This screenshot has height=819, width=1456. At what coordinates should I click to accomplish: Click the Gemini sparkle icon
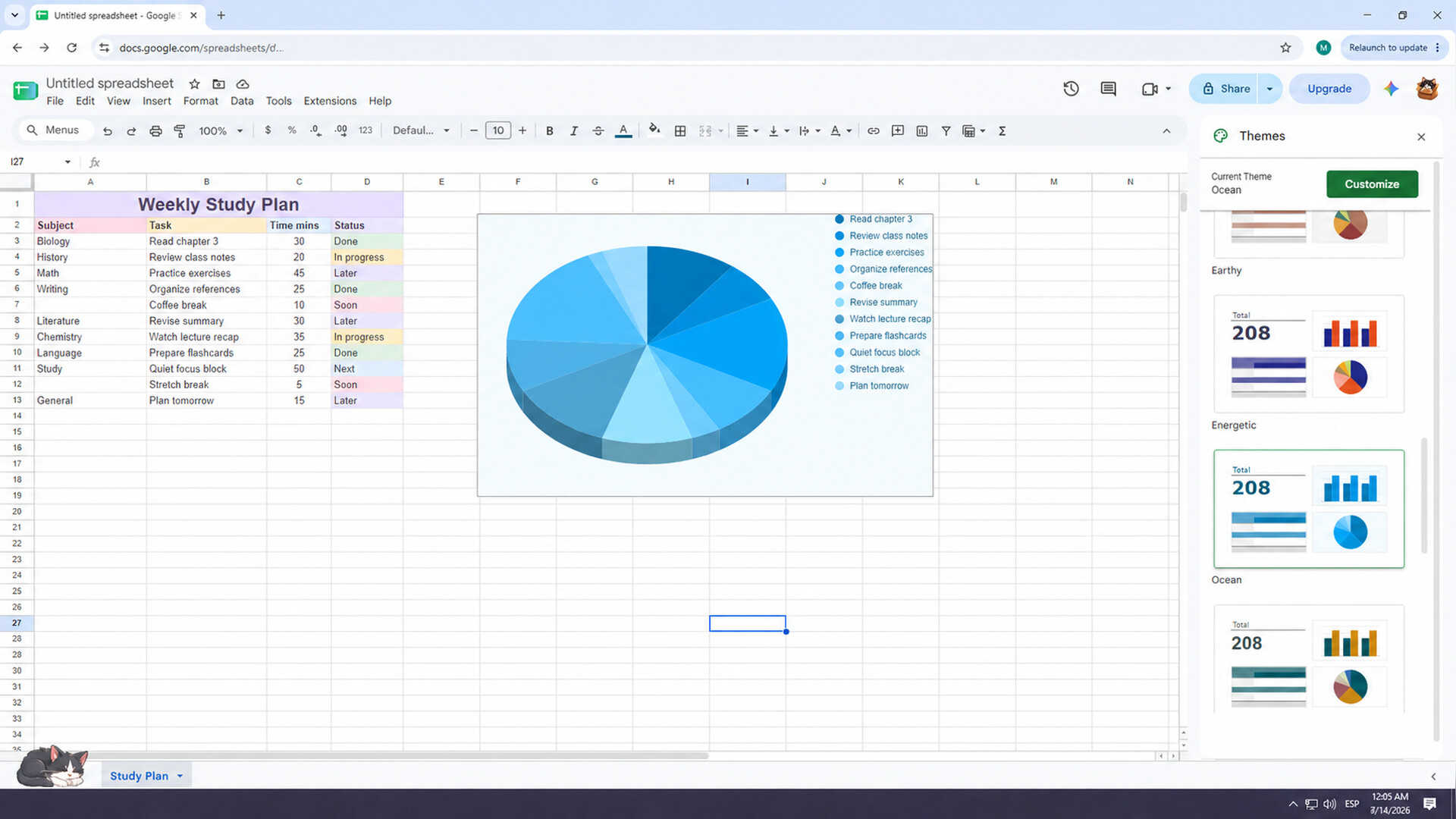coord(1391,89)
